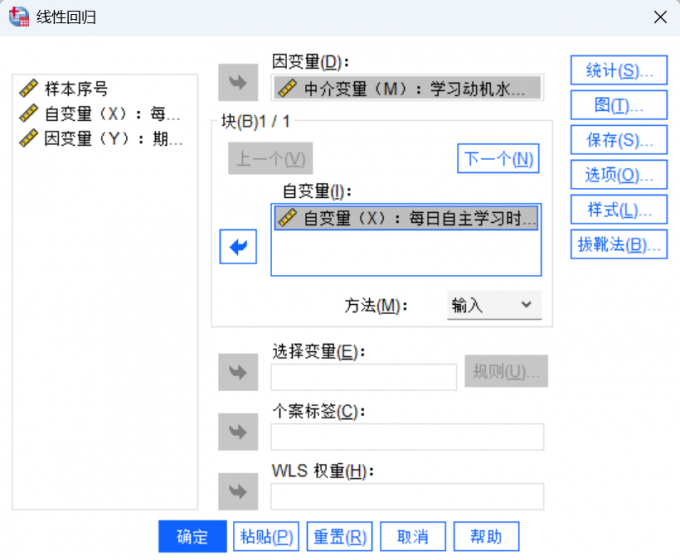680x560 pixels.
Task: Click the ruler icon in the 因变量(D) box
Action: point(287,88)
